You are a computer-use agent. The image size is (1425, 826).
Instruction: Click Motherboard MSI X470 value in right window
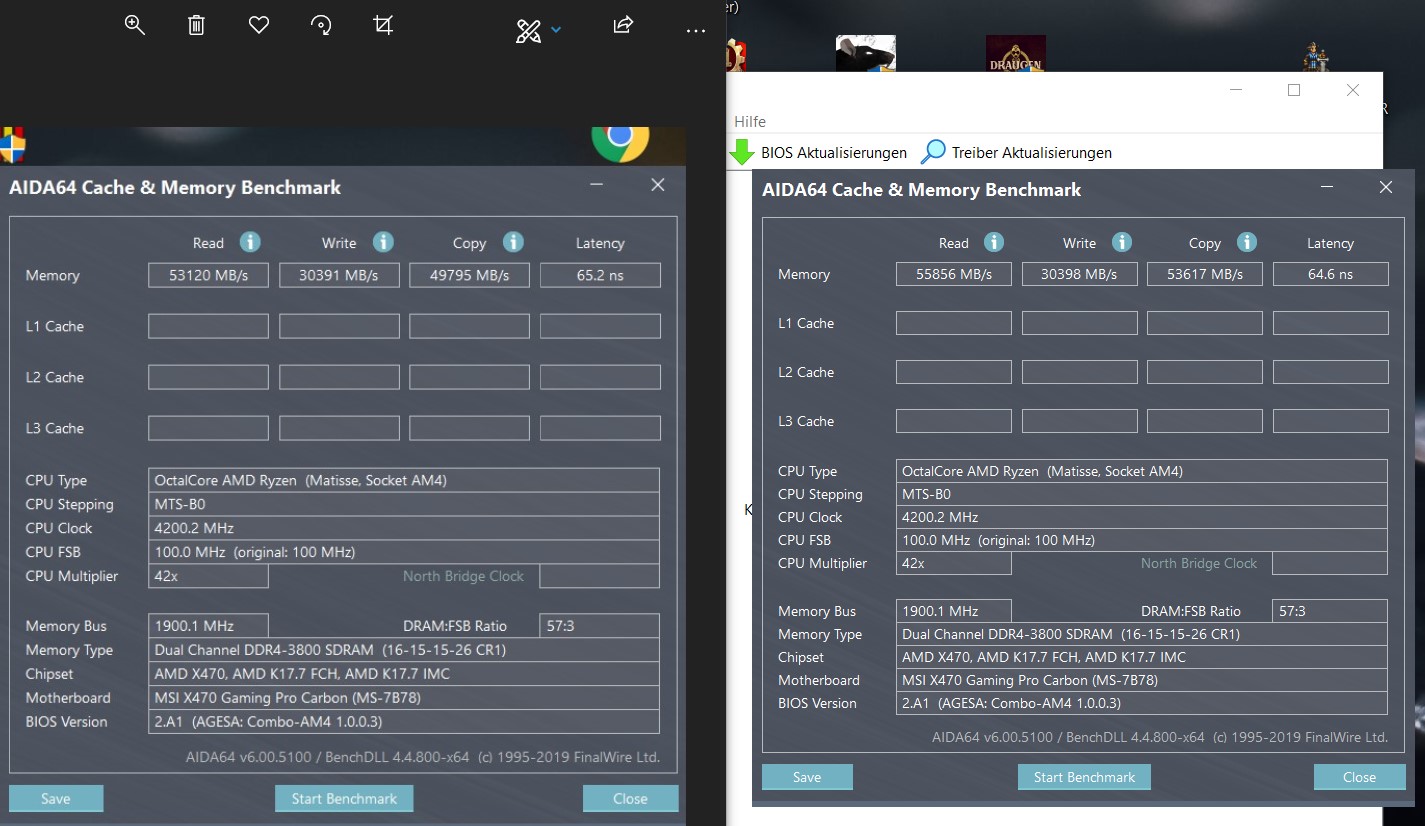tap(1141, 680)
